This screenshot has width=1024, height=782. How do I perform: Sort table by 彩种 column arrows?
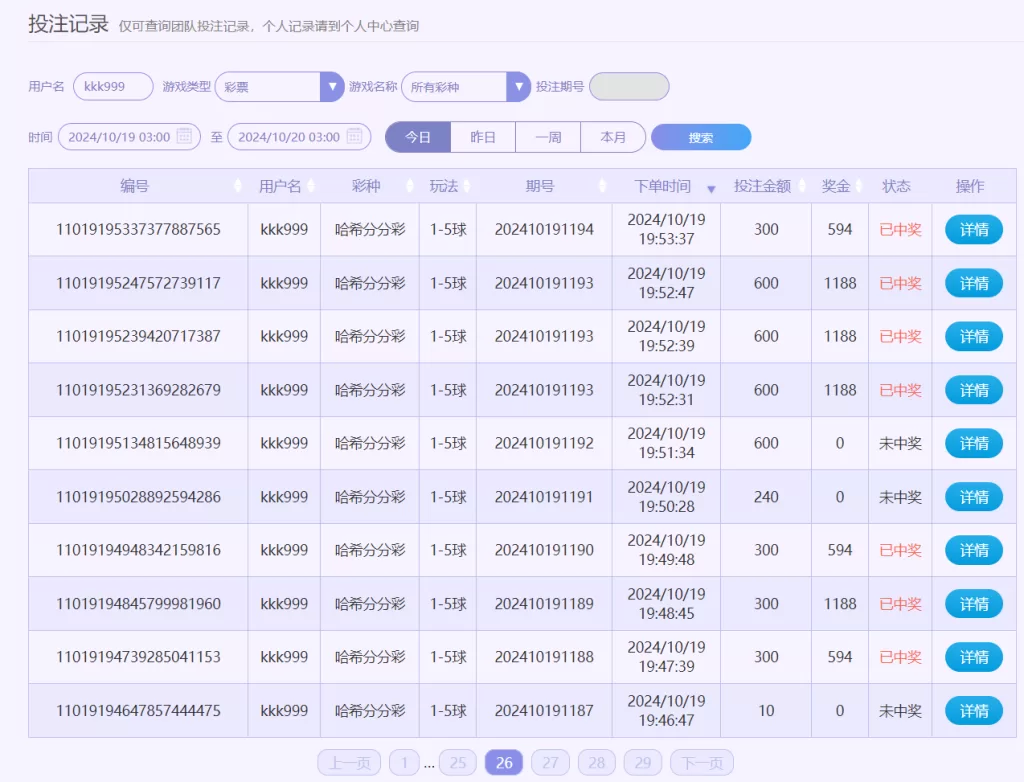pyautogui.click(x=409, y=186)
